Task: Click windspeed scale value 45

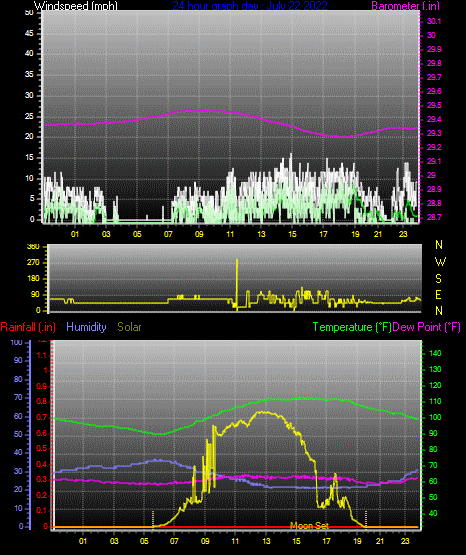Action: click(x=29, y=34)
